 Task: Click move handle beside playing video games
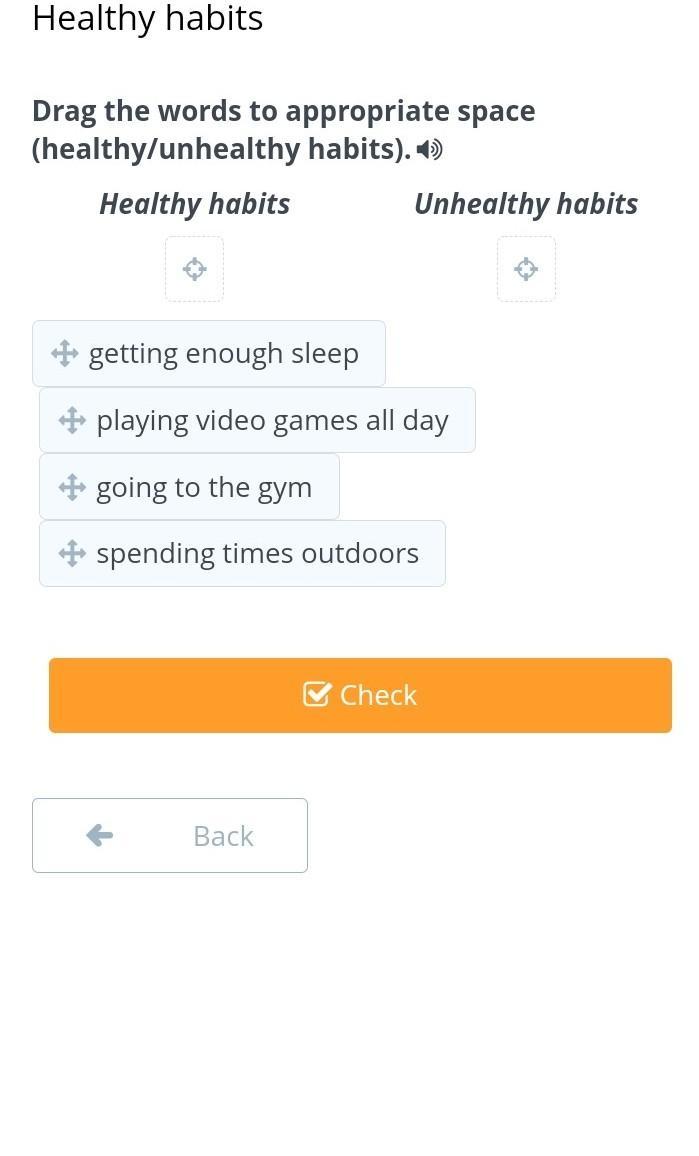[72, 420]
